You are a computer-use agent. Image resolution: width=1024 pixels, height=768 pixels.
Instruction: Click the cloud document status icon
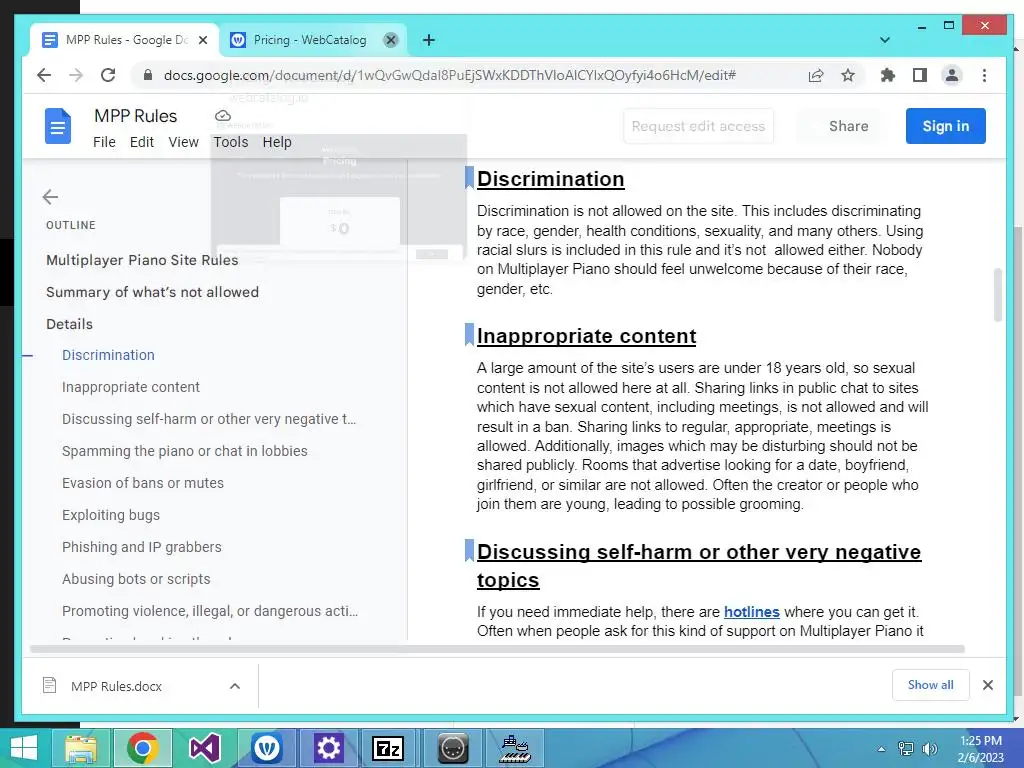(x=223, y=116)
